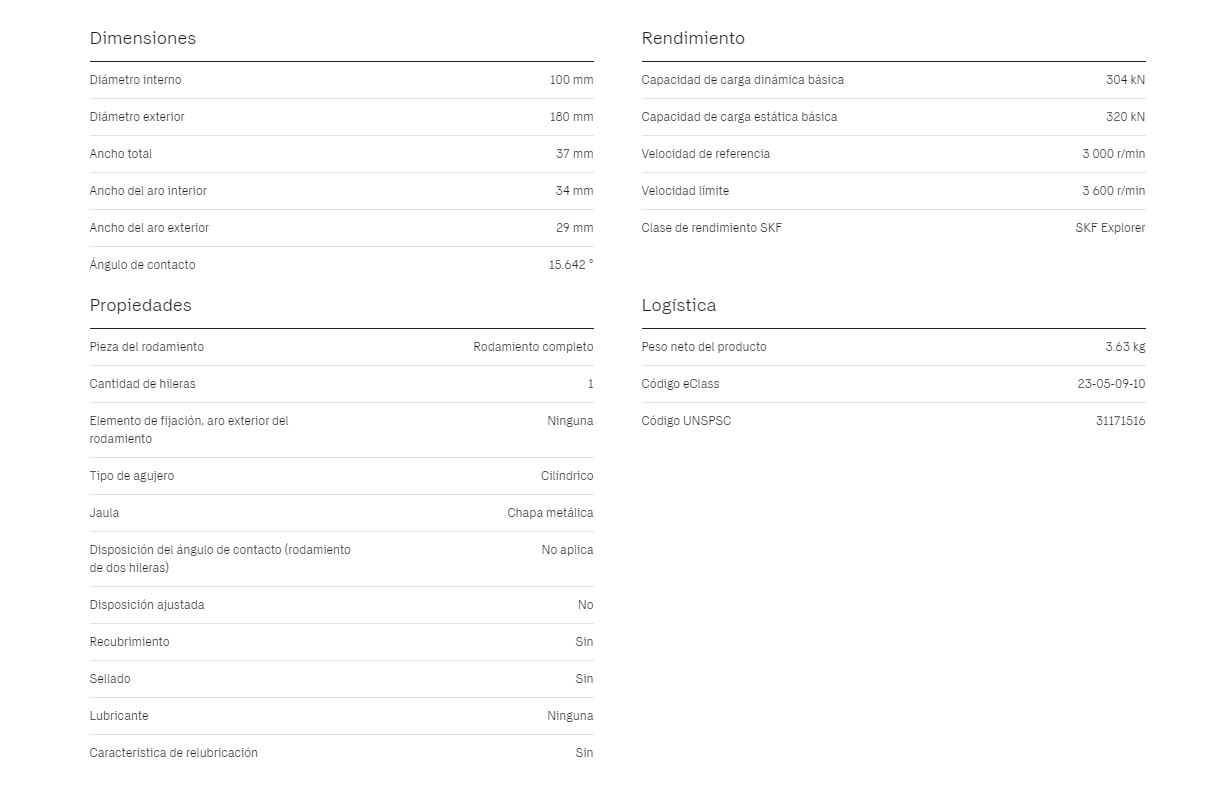Click the Característica de relubricación label
Image resolution: width=1206 pixels, height=809 pixels.
[x=174, y=753]
